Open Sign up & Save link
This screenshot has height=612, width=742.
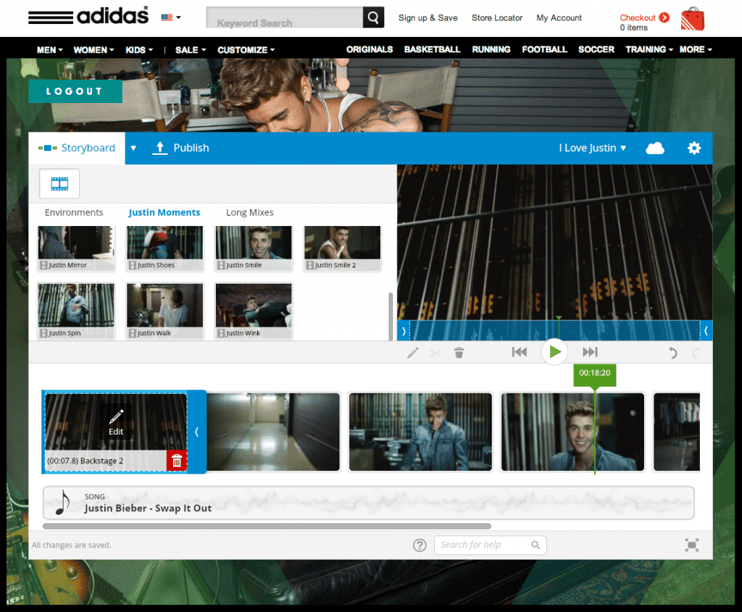click(x=428, y=18)
